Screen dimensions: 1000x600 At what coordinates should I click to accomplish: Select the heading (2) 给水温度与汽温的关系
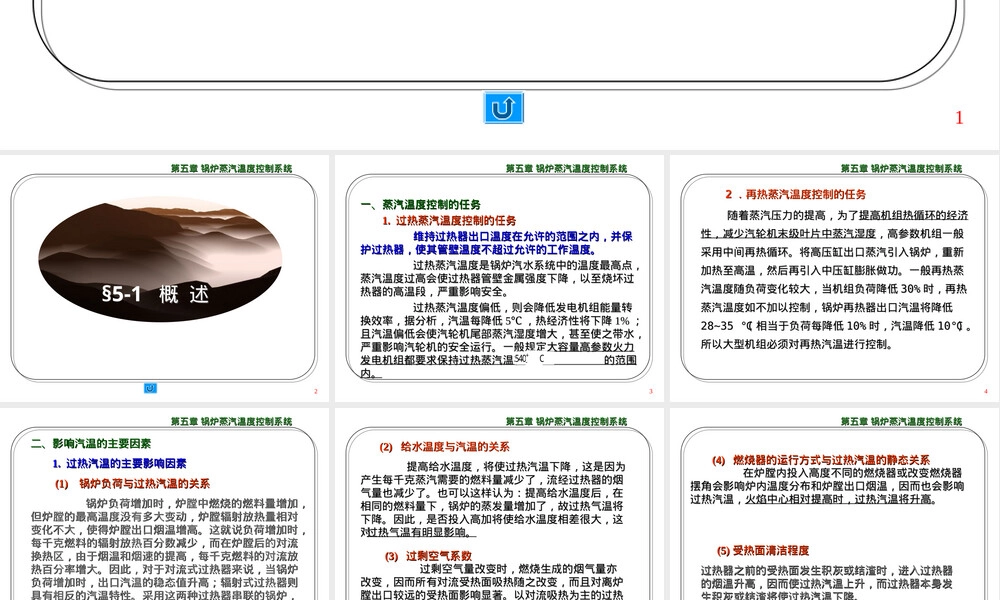444,447
